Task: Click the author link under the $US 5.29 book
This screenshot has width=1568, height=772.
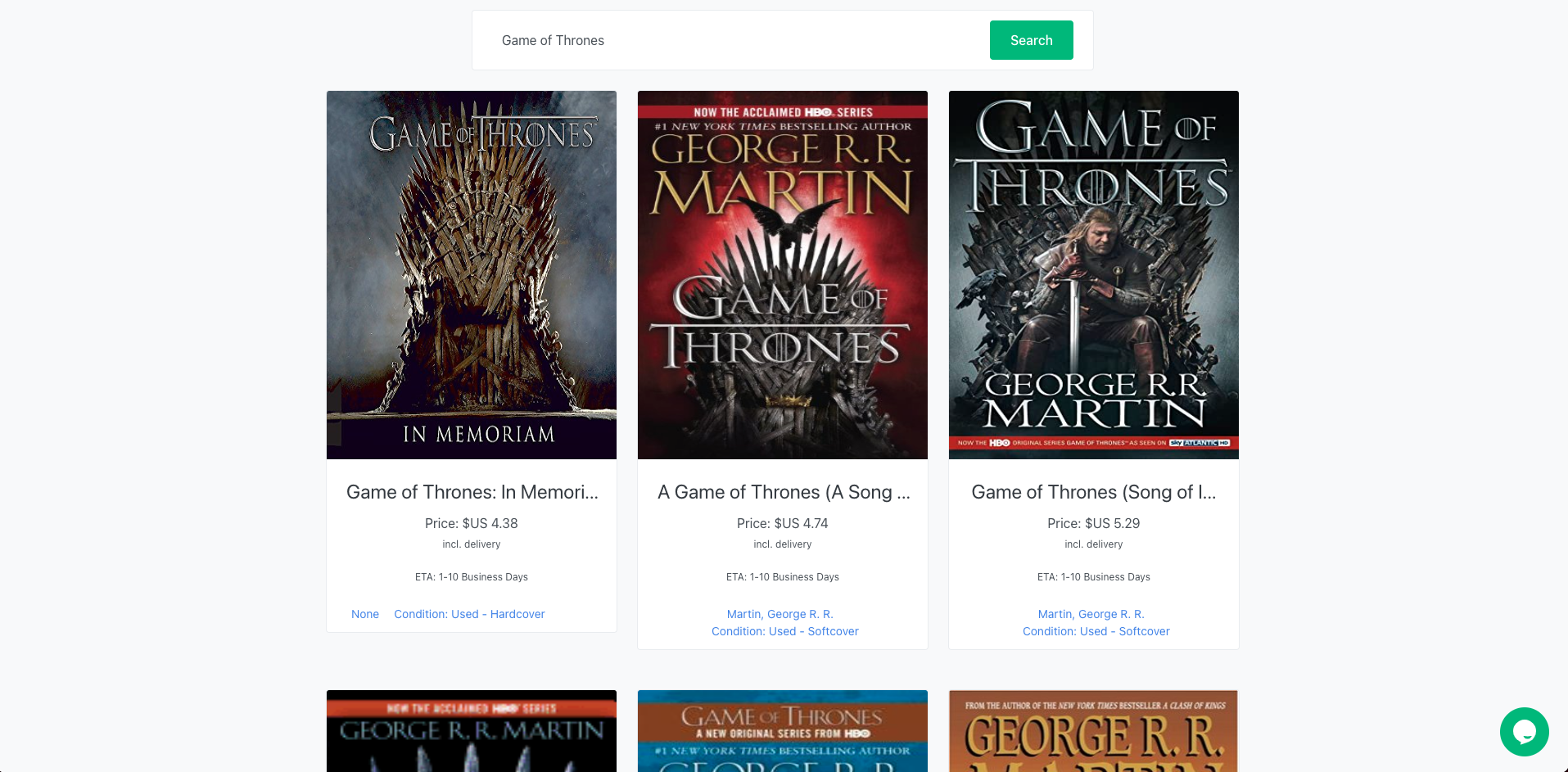Action: point(1091,614)
